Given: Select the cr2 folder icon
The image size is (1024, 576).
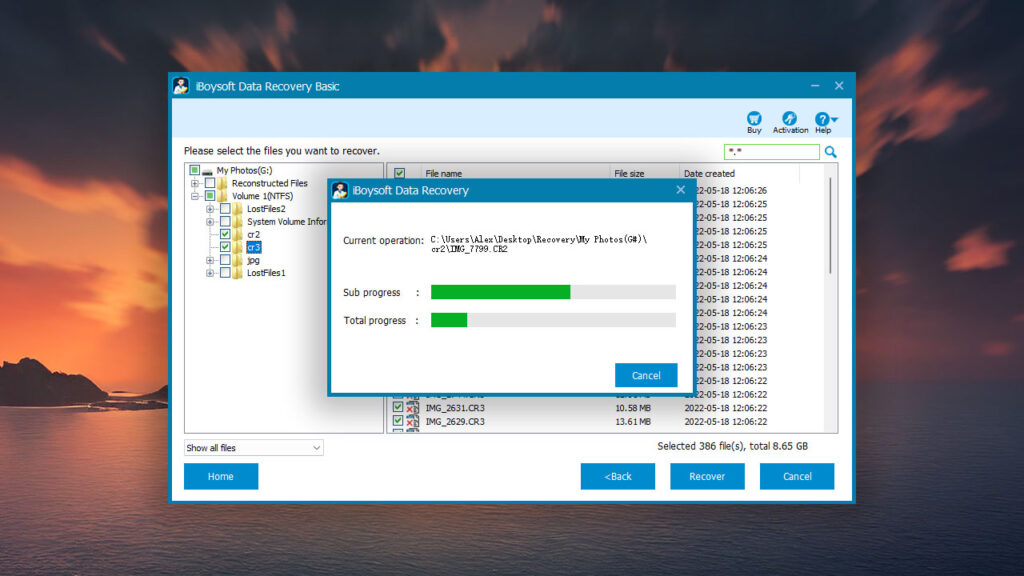Looking at the screenshot, I should click(x=237, y=234).
